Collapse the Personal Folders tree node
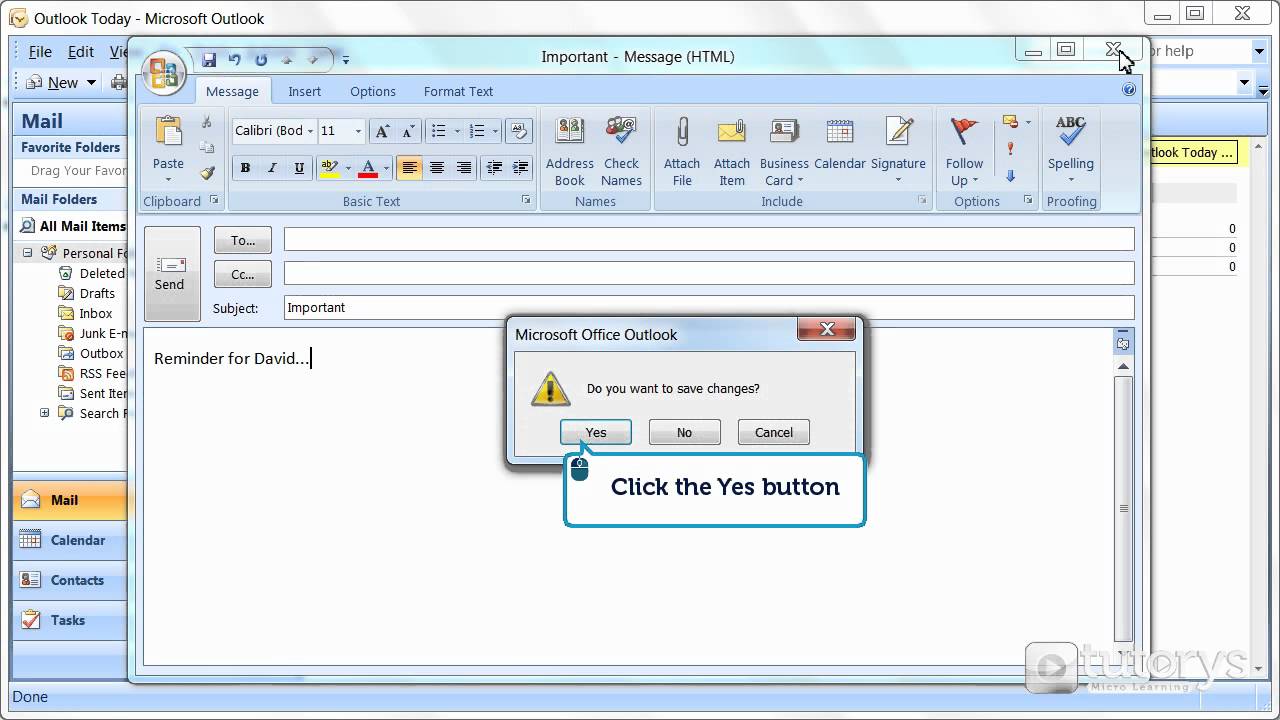 coord(28,253)
